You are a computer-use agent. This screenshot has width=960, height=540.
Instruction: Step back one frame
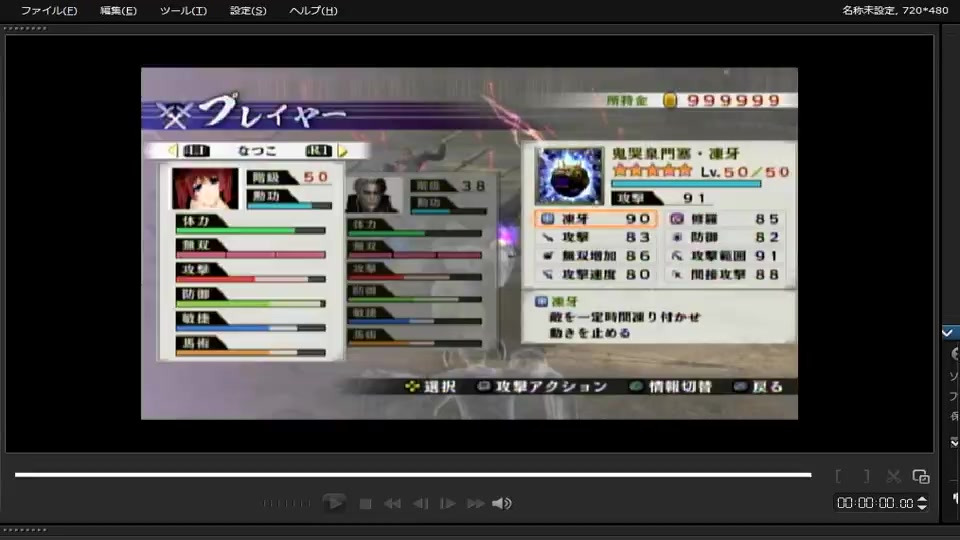point(421,504)
